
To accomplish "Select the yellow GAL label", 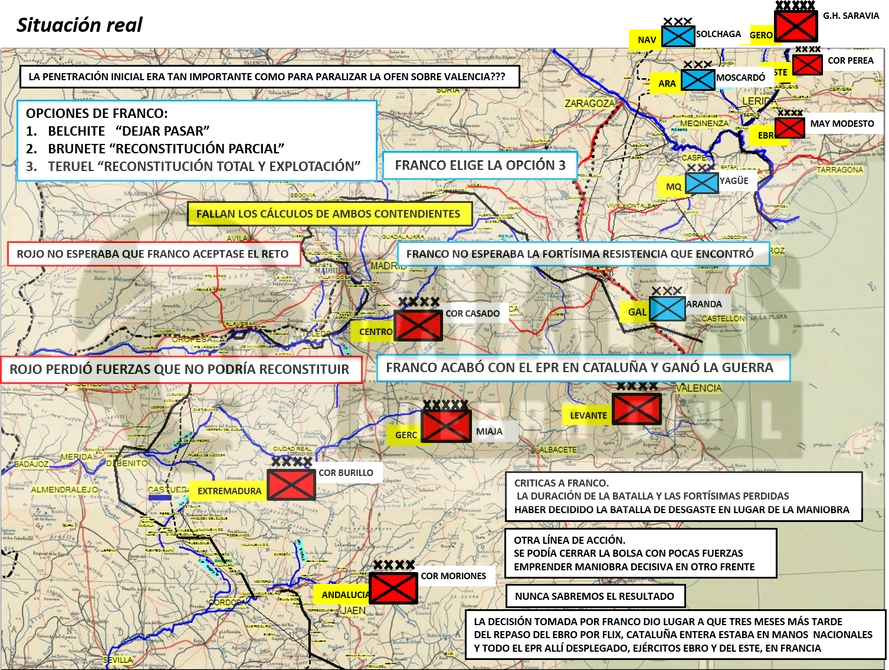I will (636, 312).
